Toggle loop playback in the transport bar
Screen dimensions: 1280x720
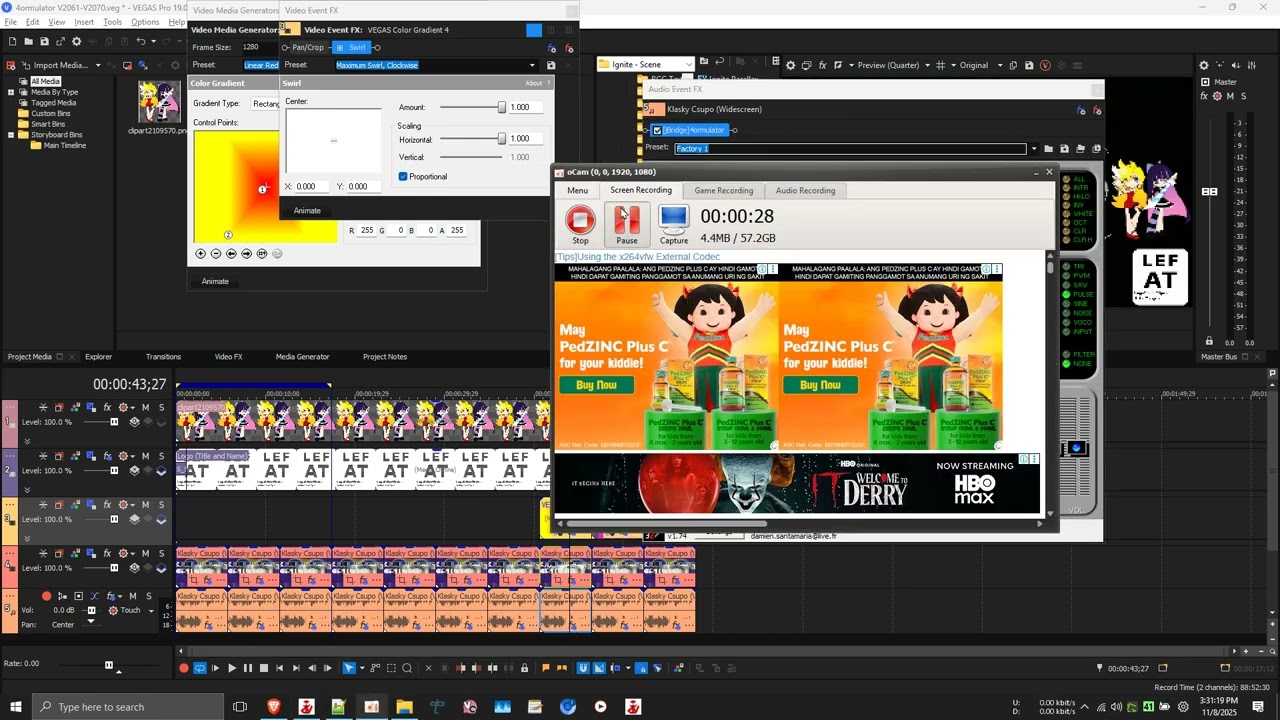(x=199, y=668)
